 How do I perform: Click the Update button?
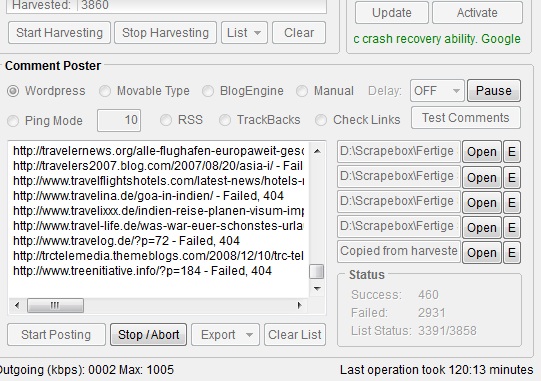tap(392, 13)
